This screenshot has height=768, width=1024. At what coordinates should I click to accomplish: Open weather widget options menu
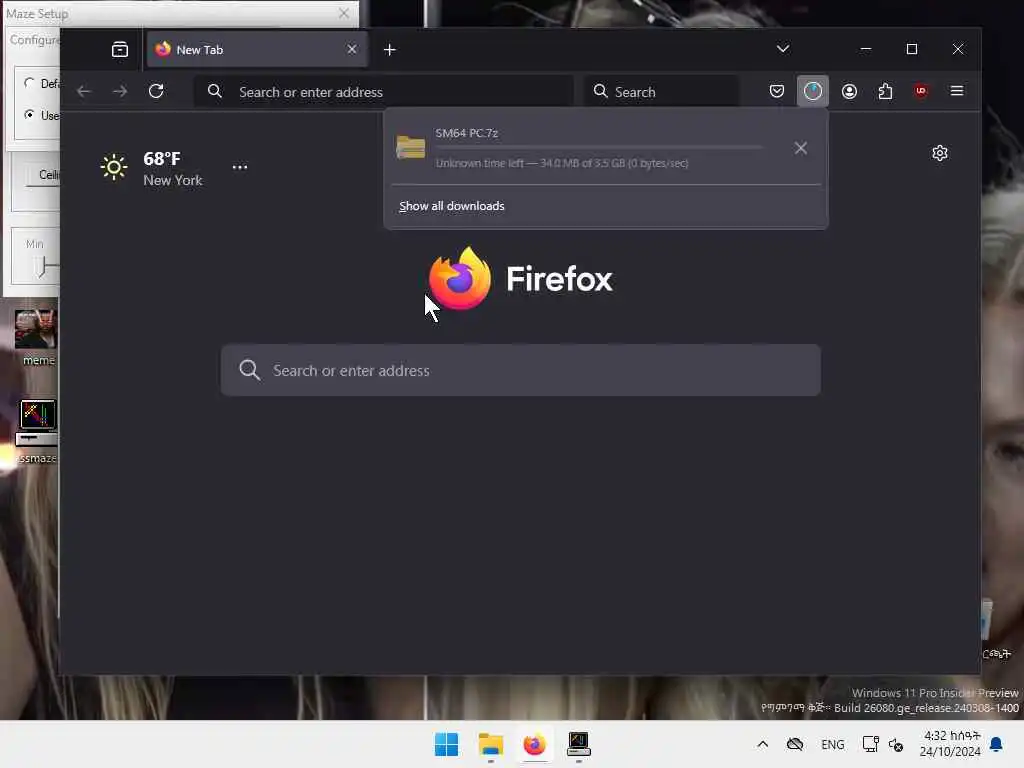pyautogui.click(x=240, y=167)
